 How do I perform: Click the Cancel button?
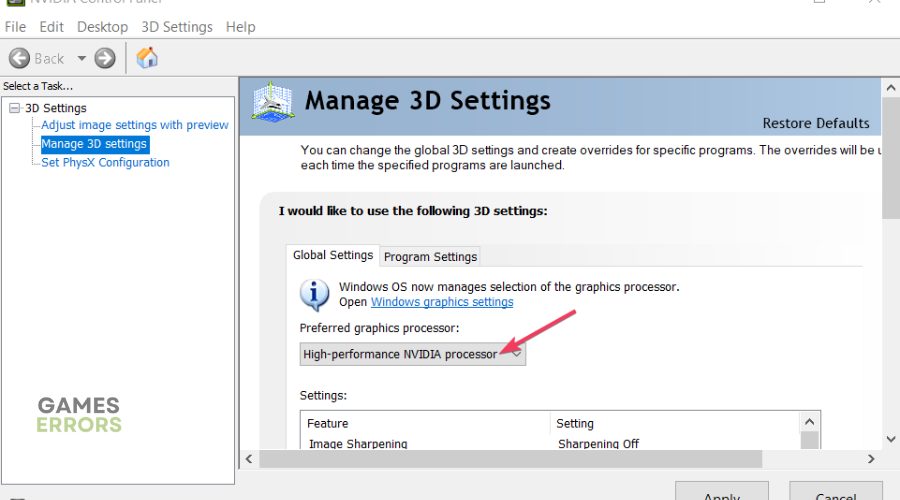coord(836,491)
